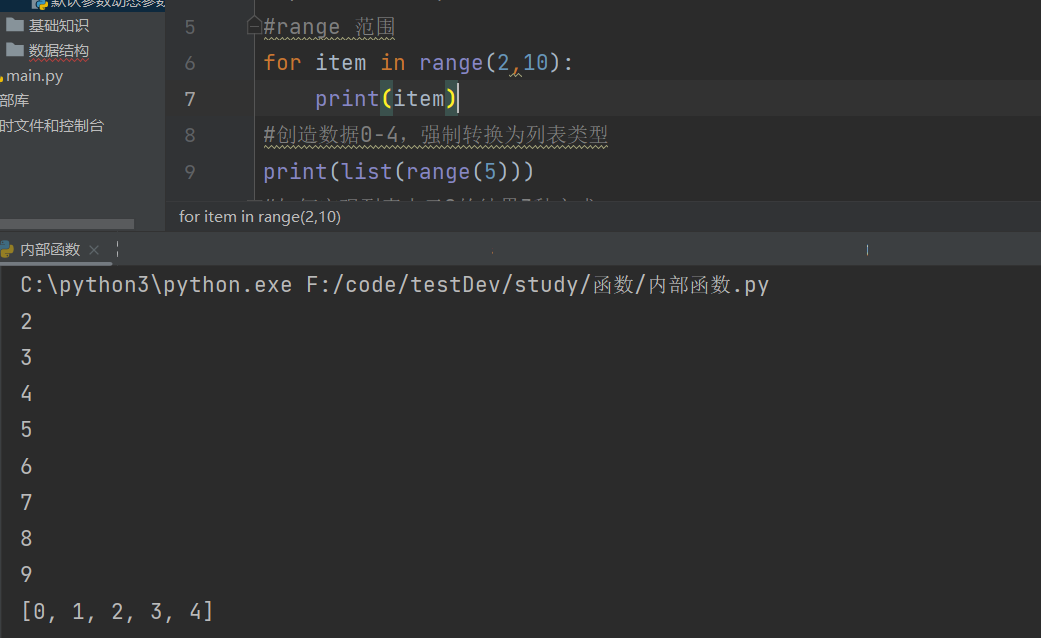Click the output '[0, 1, 2, 3, 4]' in console
1041x638 pixels.
point(118,611)
